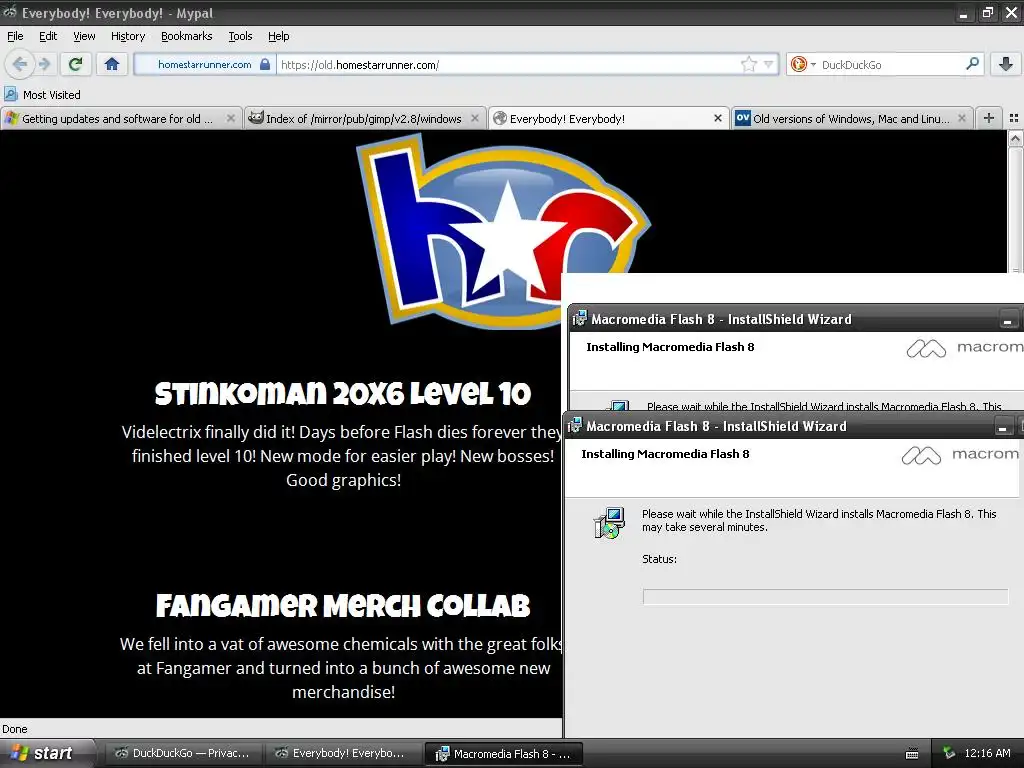Close the Old versions of Windows tab

click(961, 118)
